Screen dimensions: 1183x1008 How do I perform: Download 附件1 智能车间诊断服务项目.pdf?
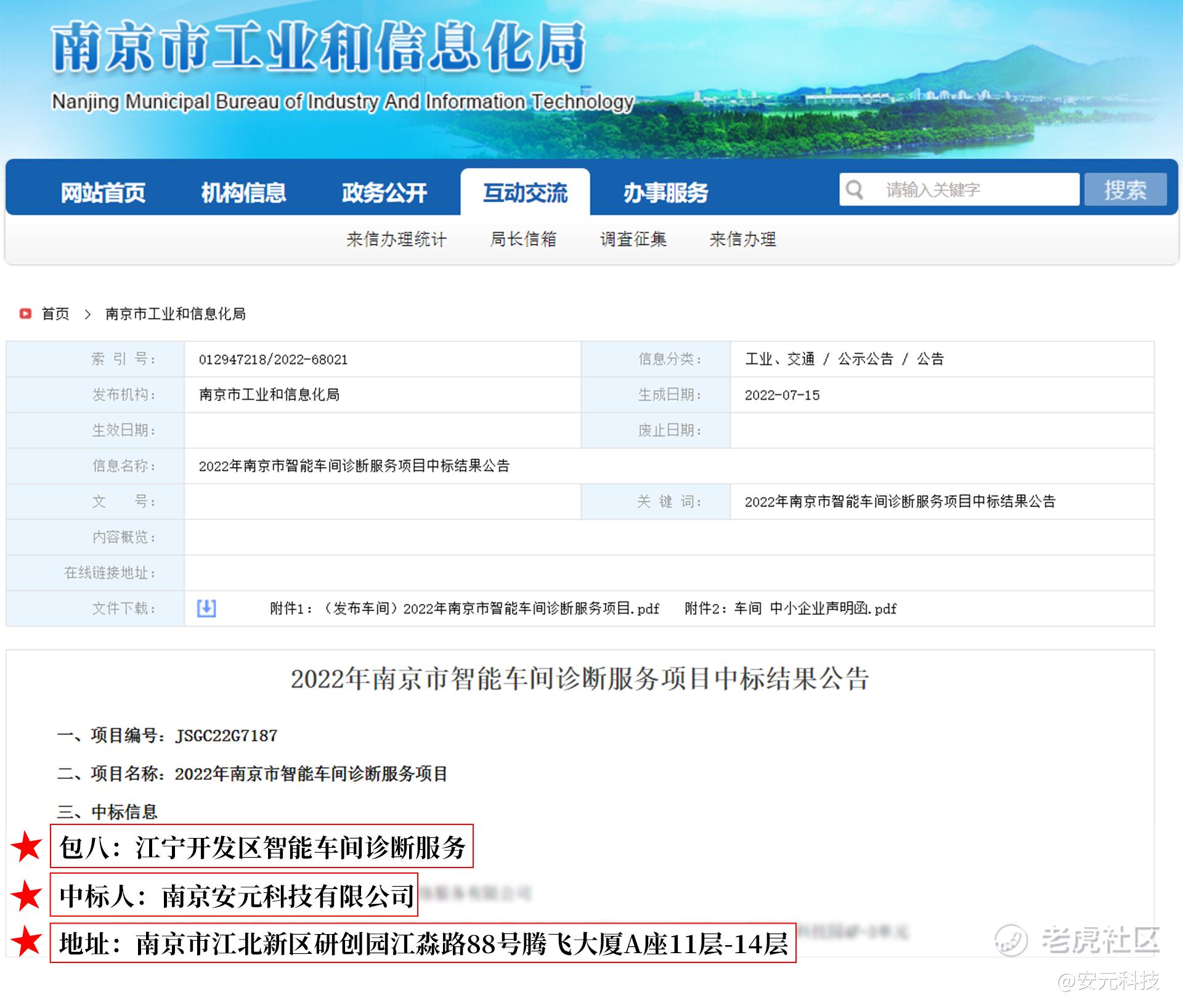click(465, 609)
